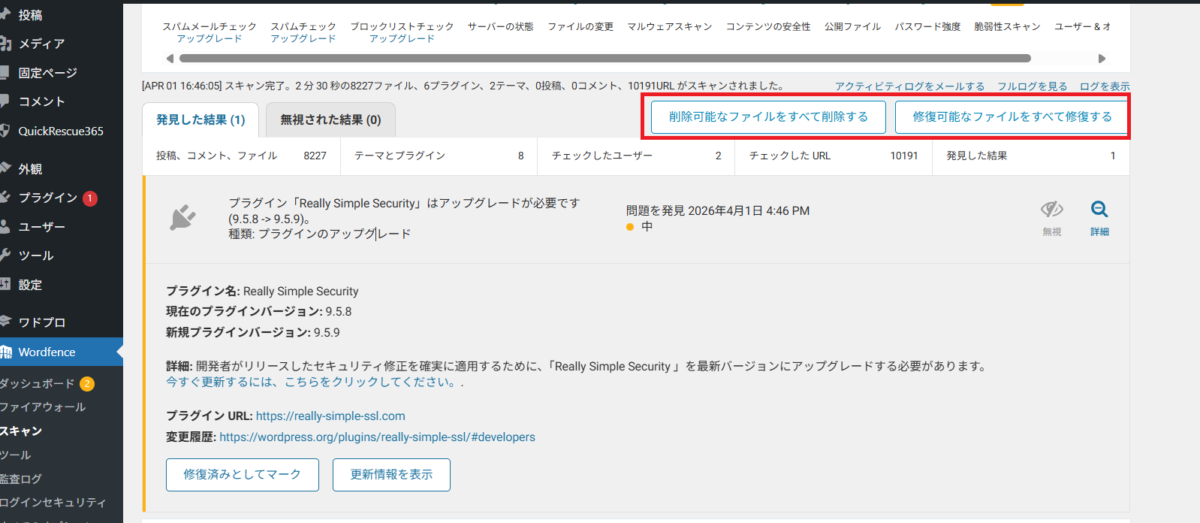1200x523 pixels.
Task: Click the magnifier 詳細 icon
Action: 1099,210
